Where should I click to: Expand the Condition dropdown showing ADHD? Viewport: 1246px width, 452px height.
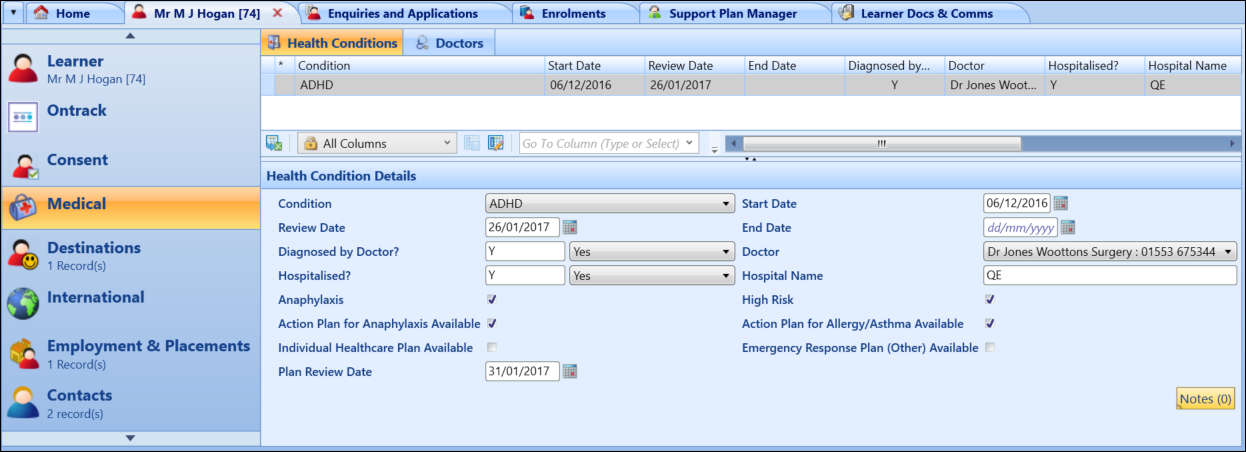609,204
